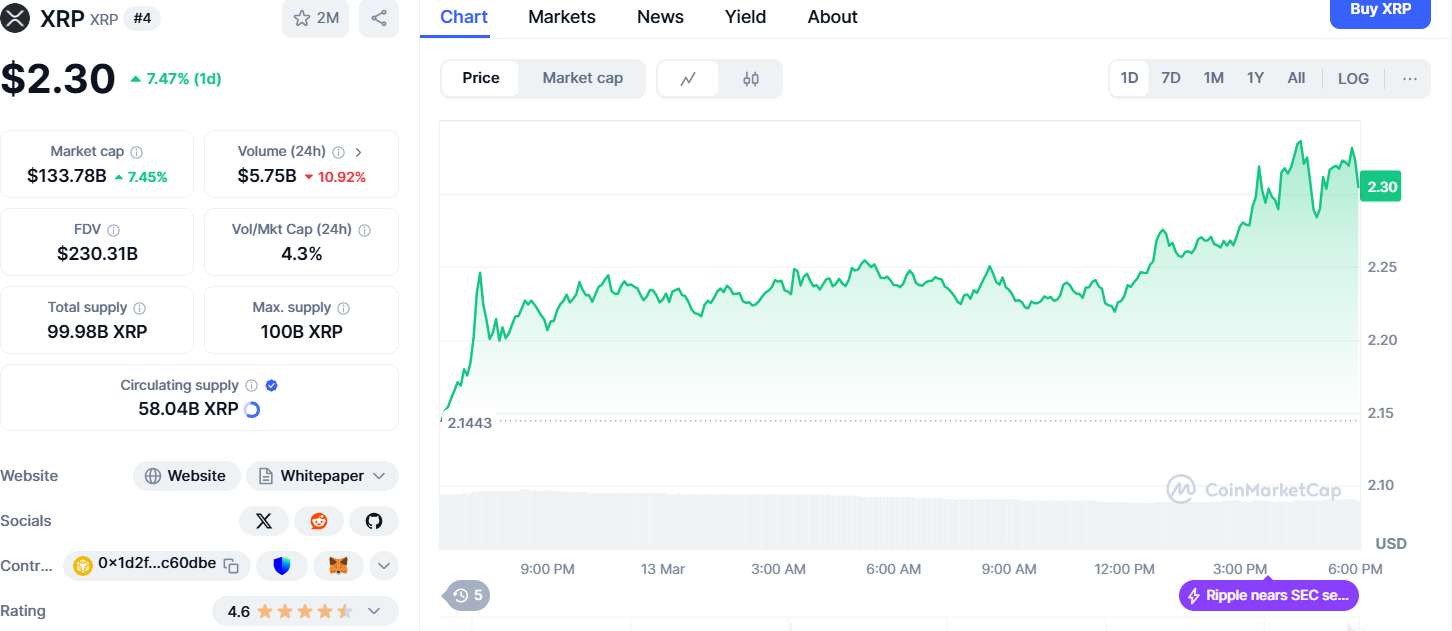The width and height of the screenshot is (1452, 631).
Task: Show Market cap info tooltip icon
Action: 137,152
